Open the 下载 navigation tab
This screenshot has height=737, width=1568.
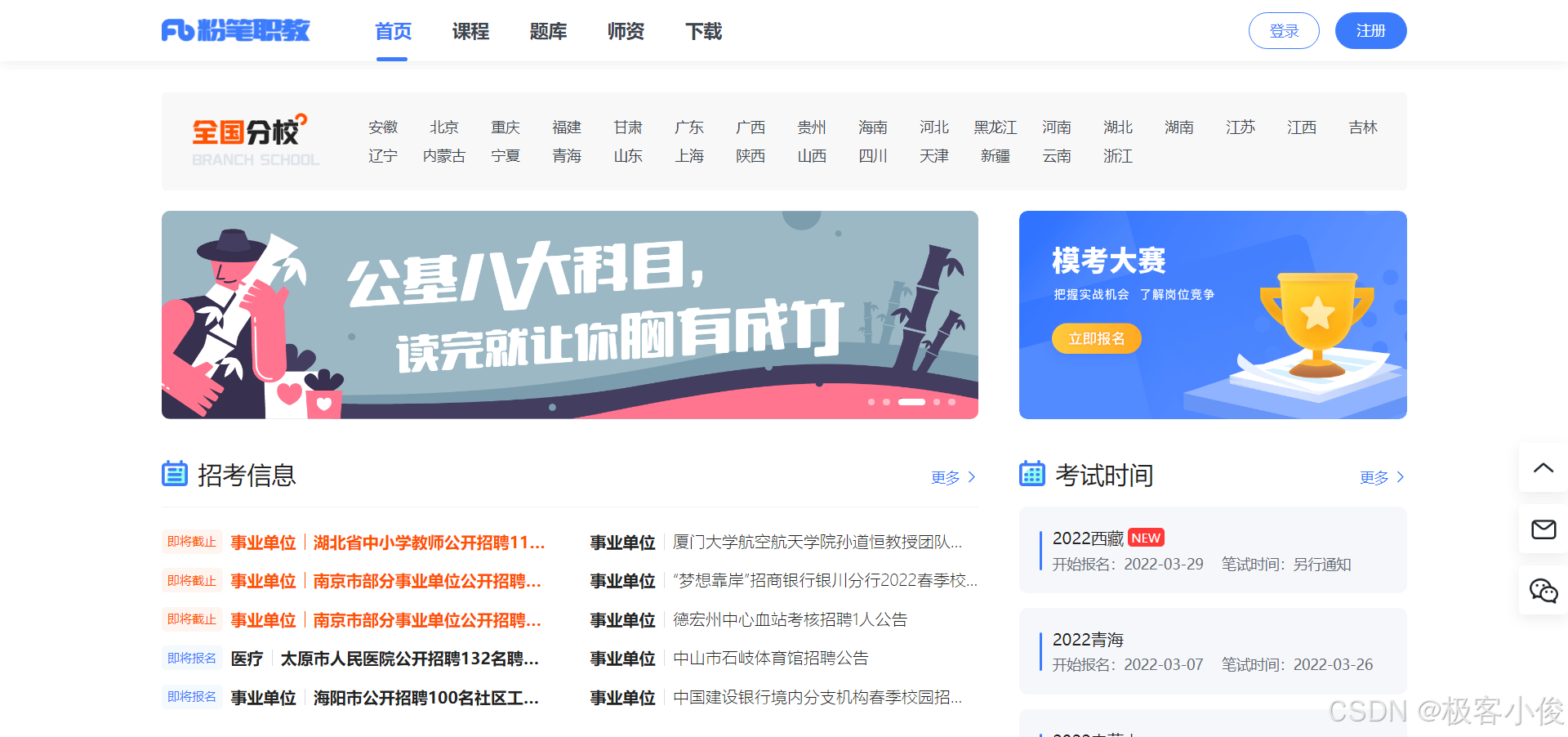coord(703,31)
